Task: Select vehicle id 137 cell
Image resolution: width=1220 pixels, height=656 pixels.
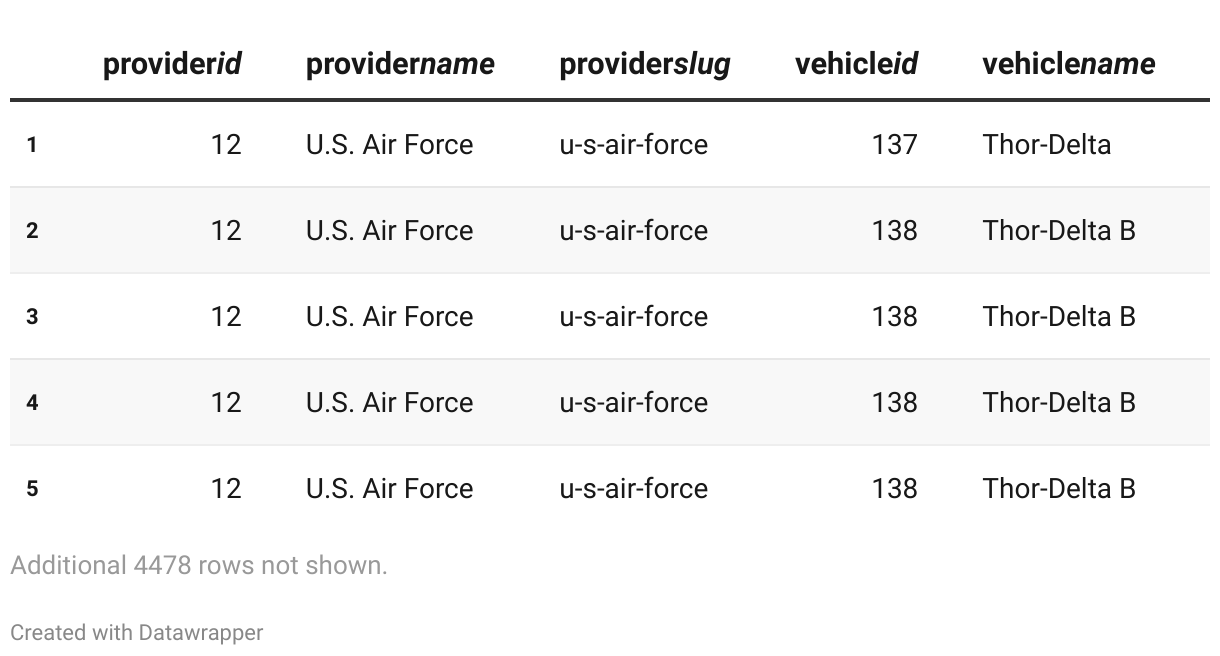Action: coord(894,145)
